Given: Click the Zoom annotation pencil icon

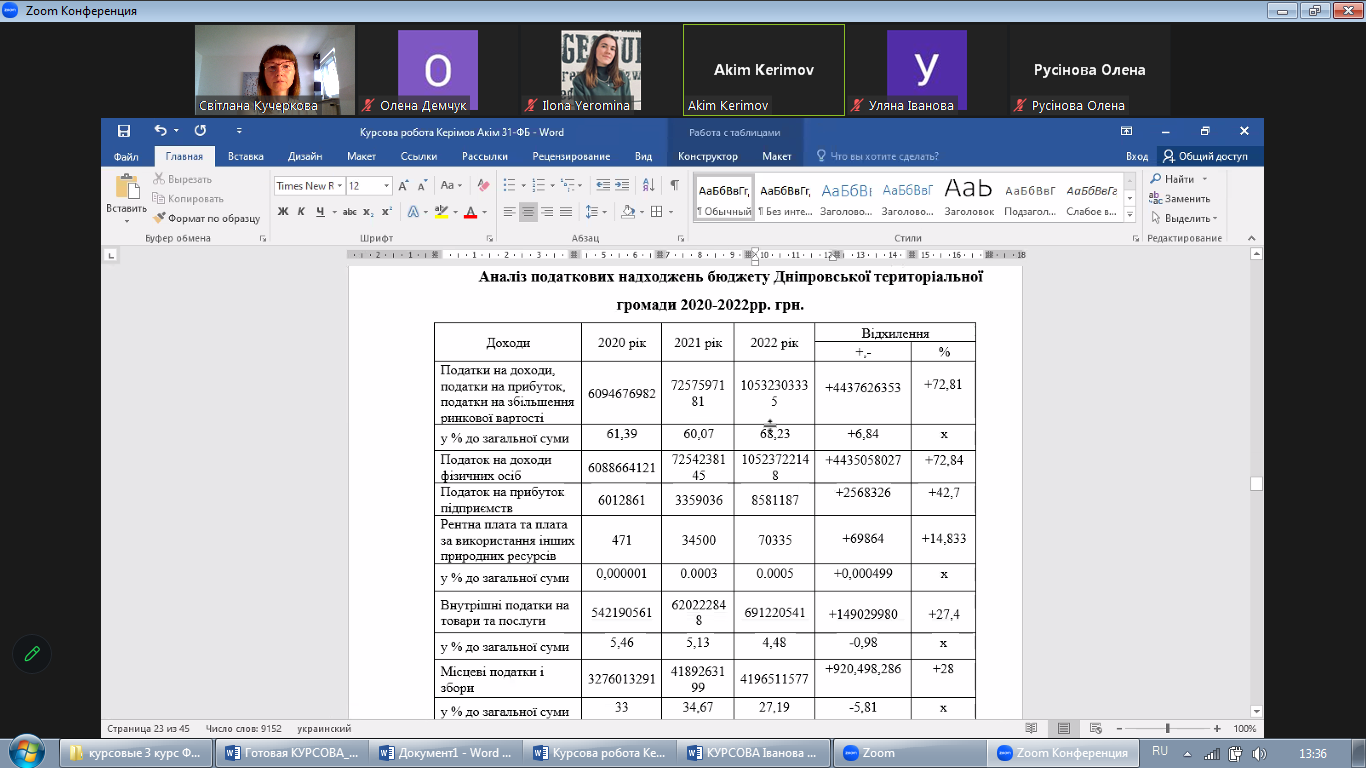Looking at the screenshot, I should [32, 653].
